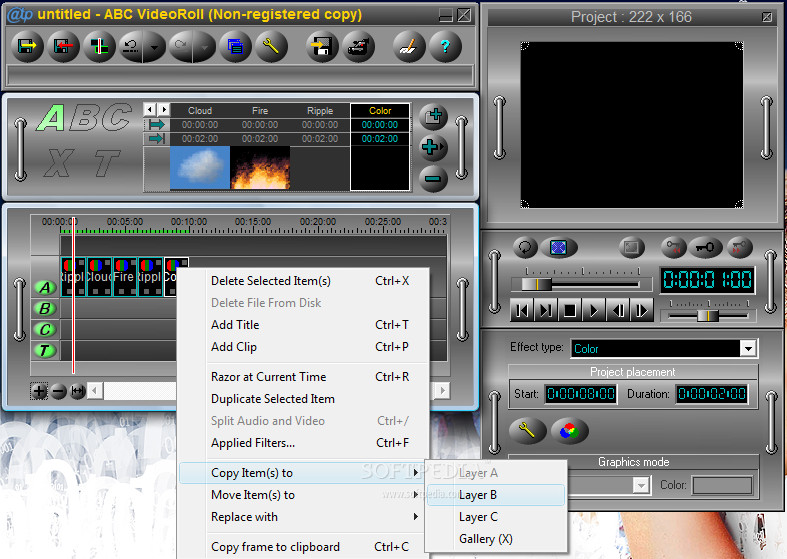Select gallery C letter
This screenshot has height=559, width=787.
coord(116,117)
